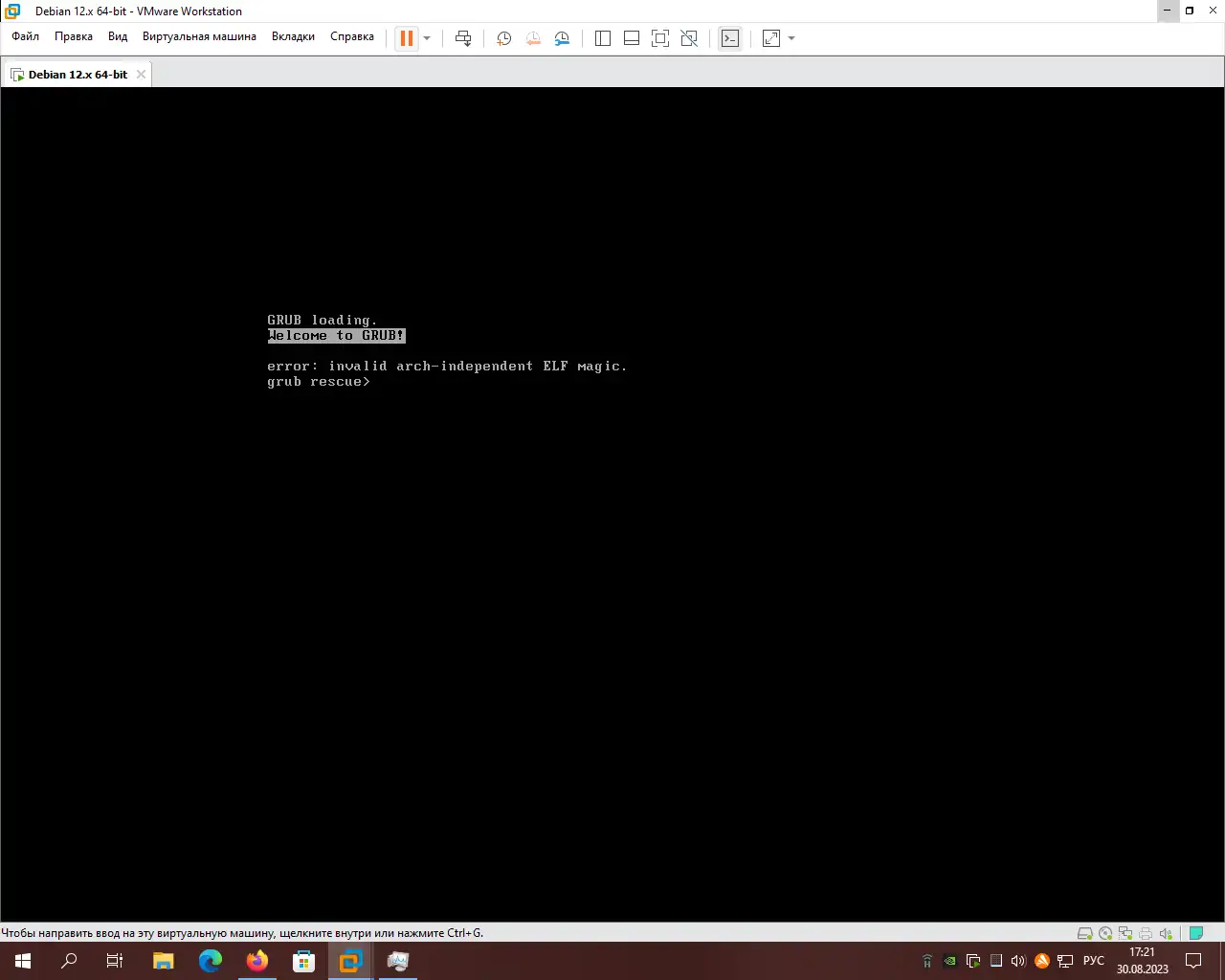Click the VMware Workstation taskbar button
Screen dimensions: 1225x980
[350, 961]
